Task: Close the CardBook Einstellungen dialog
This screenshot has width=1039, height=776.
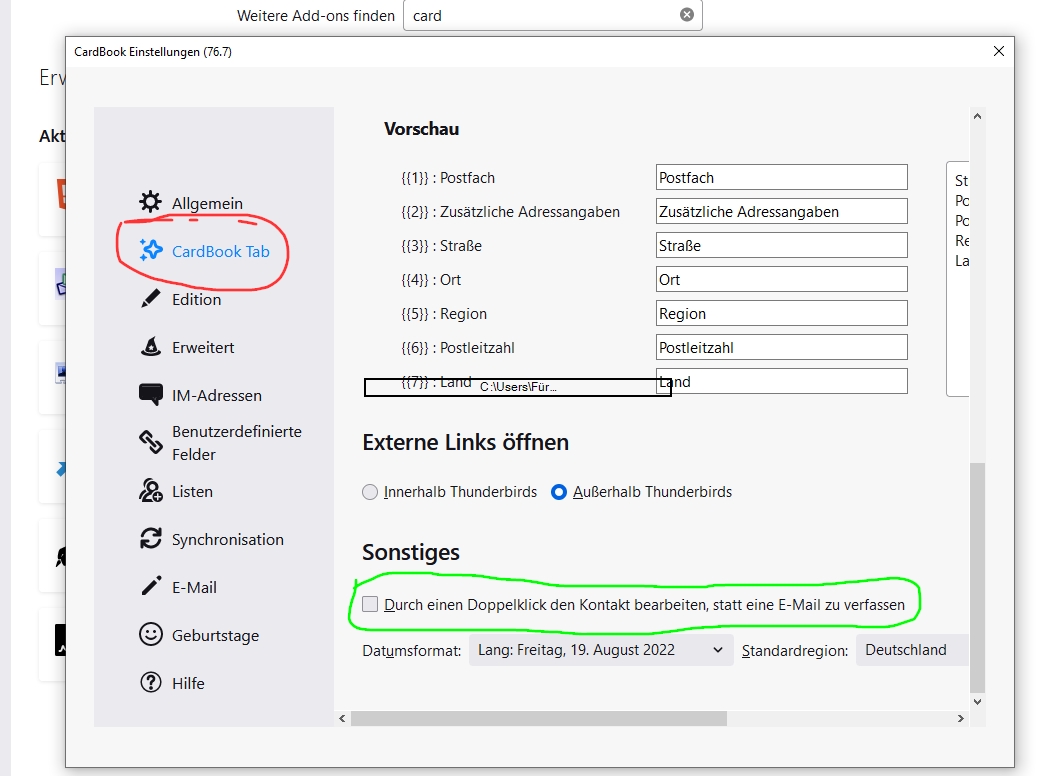Action: point(999,51)
